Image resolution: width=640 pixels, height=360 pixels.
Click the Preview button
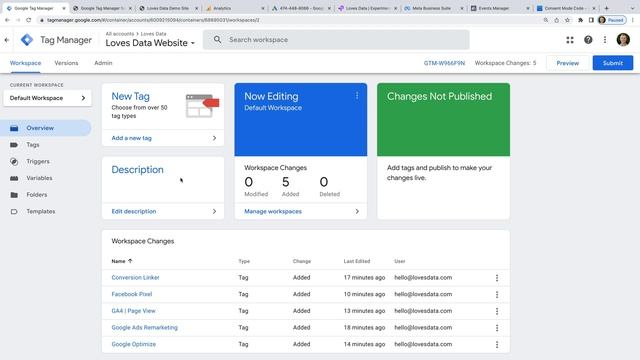[x=567, y=63]
